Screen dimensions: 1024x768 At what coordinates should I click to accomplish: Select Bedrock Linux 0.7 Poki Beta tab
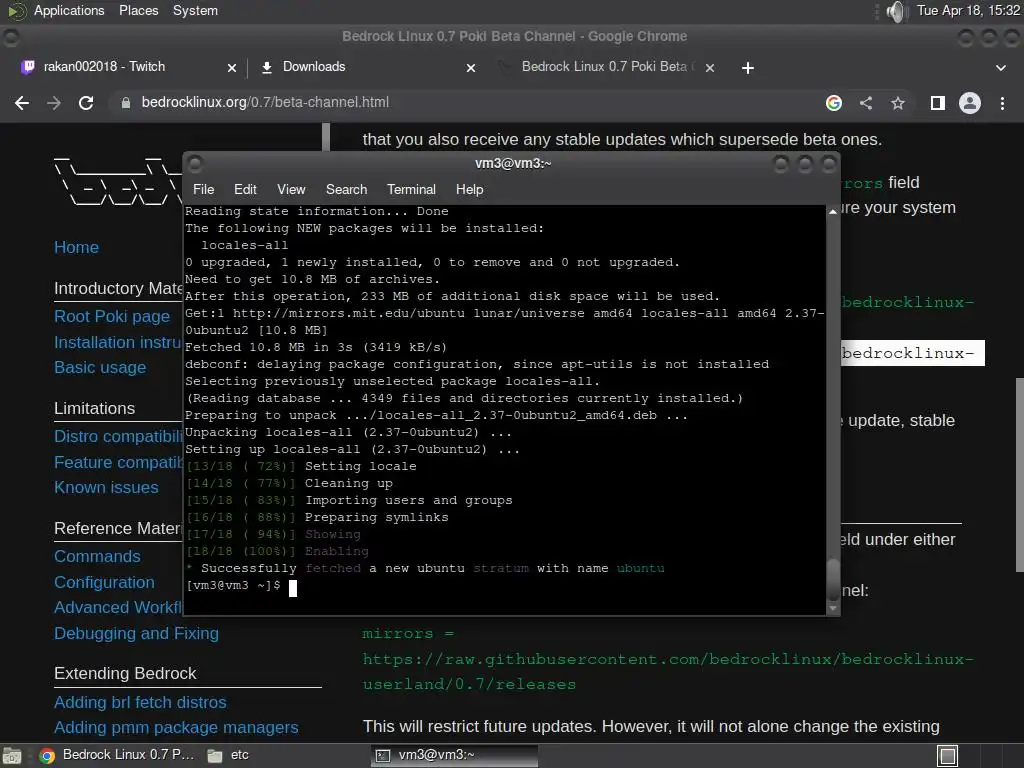pos(607,67)
